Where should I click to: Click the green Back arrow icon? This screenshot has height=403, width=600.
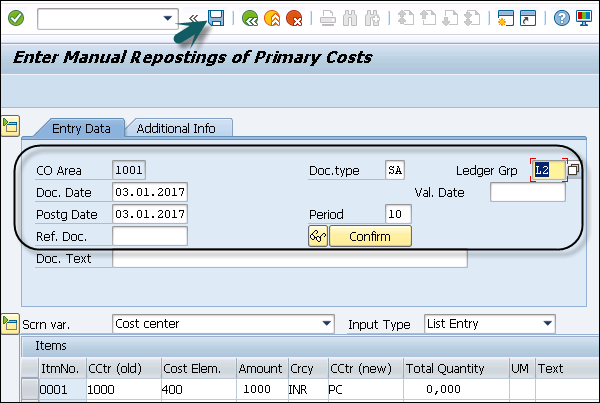coord(250,18)
